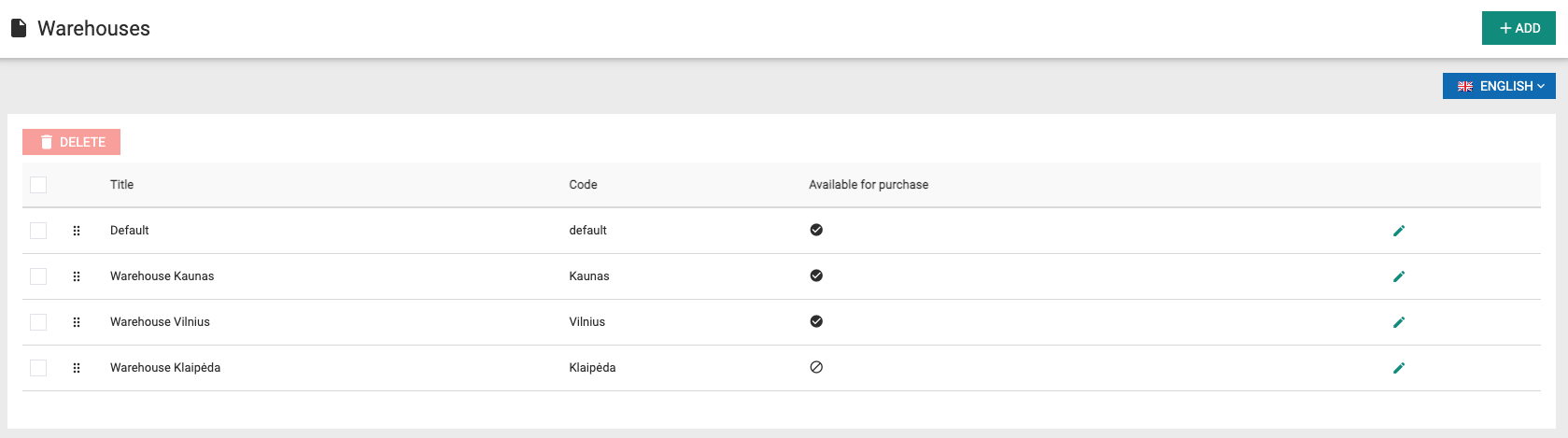Image resolution: width=1568 pixels, height=438 pixels.
Task: Click drag handle of Warehouse Vilnius
Action: (x=77, y=322)
